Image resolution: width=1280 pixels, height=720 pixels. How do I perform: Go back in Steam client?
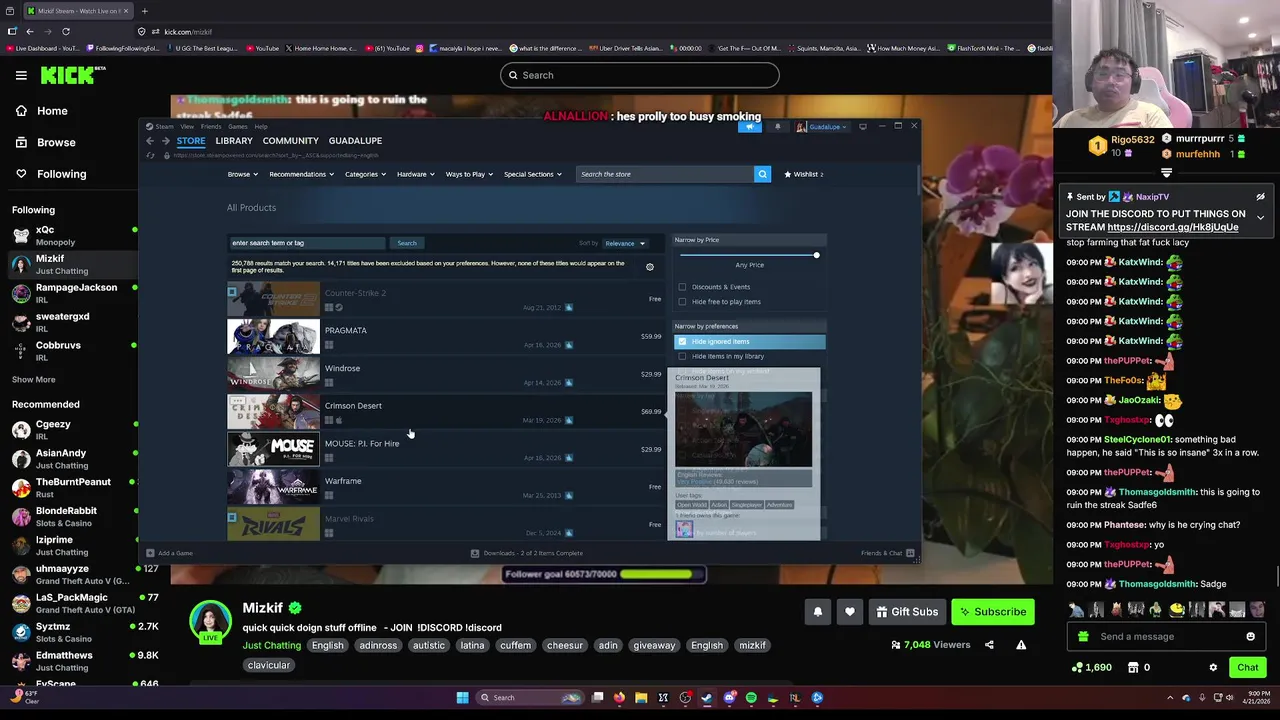pyautogui.click(x=150, y=141)
